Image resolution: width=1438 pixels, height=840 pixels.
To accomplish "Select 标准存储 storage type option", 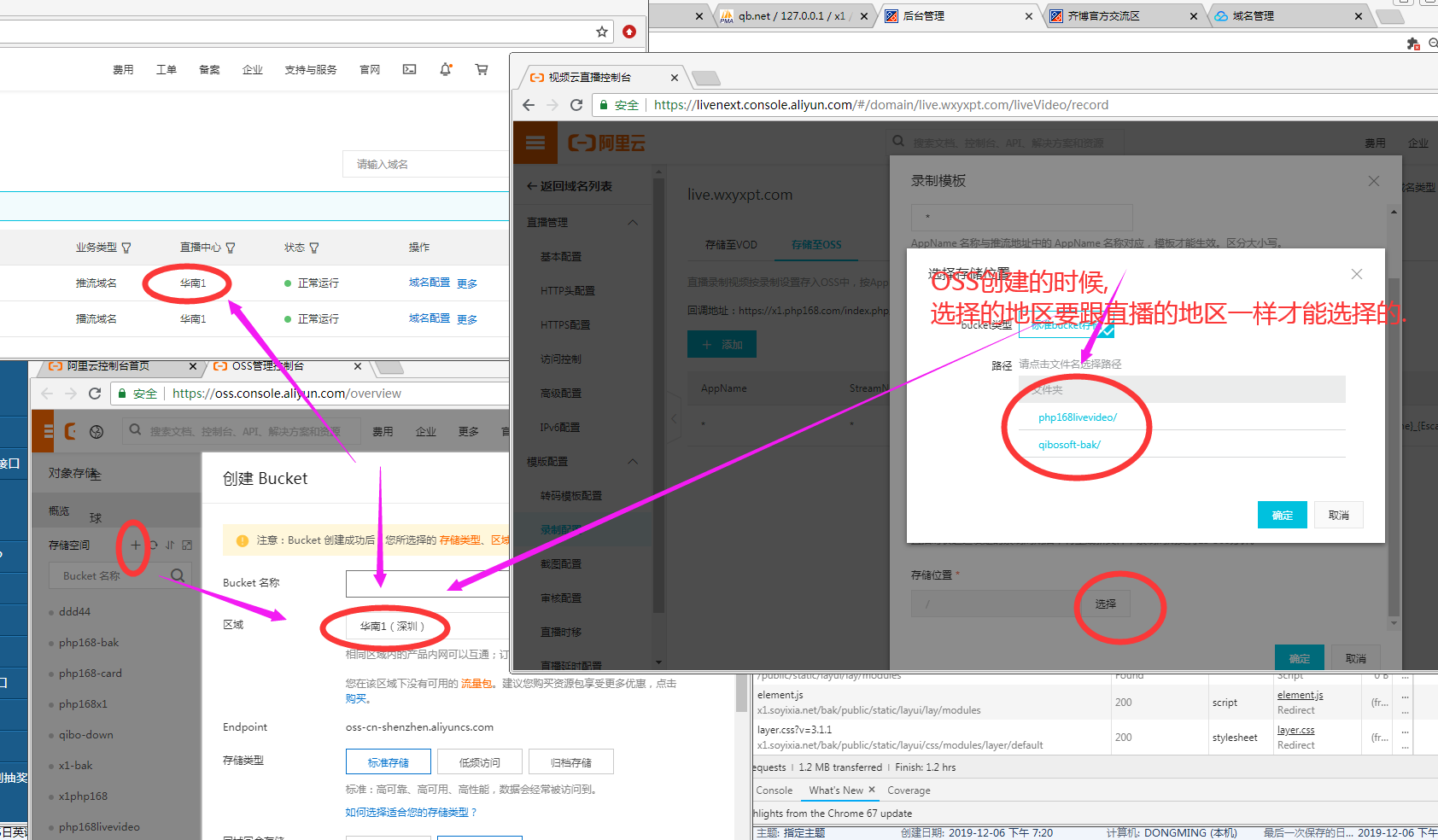I will 388,761.
